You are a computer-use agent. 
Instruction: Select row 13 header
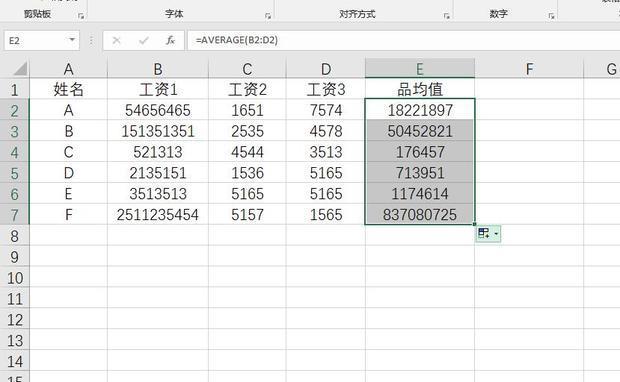[15, 340]
